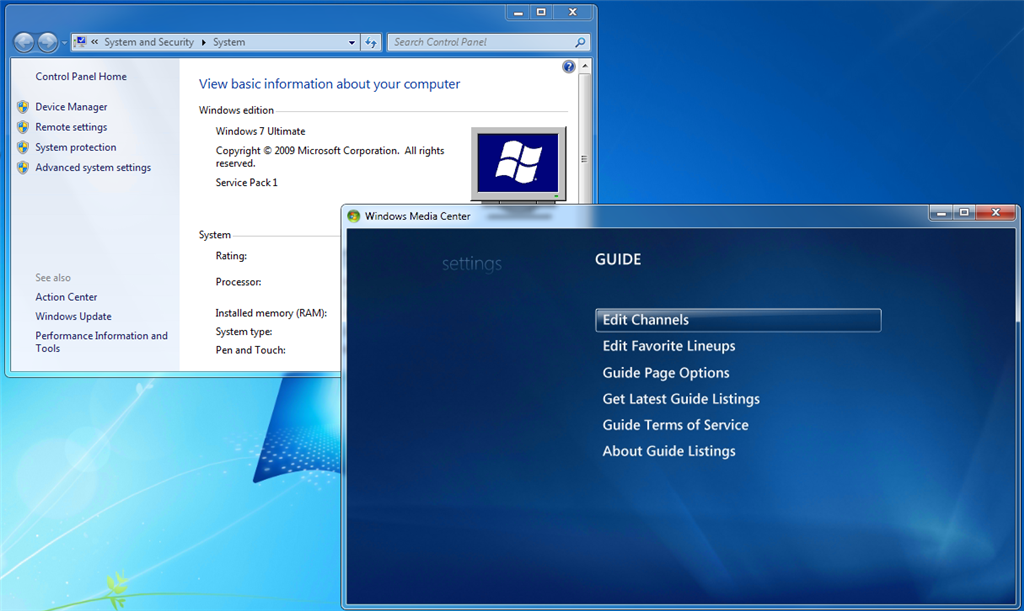This screenshot has width=1024, height=611.
Task: Click the shield icon beside System protection
Action: point(23,147)
